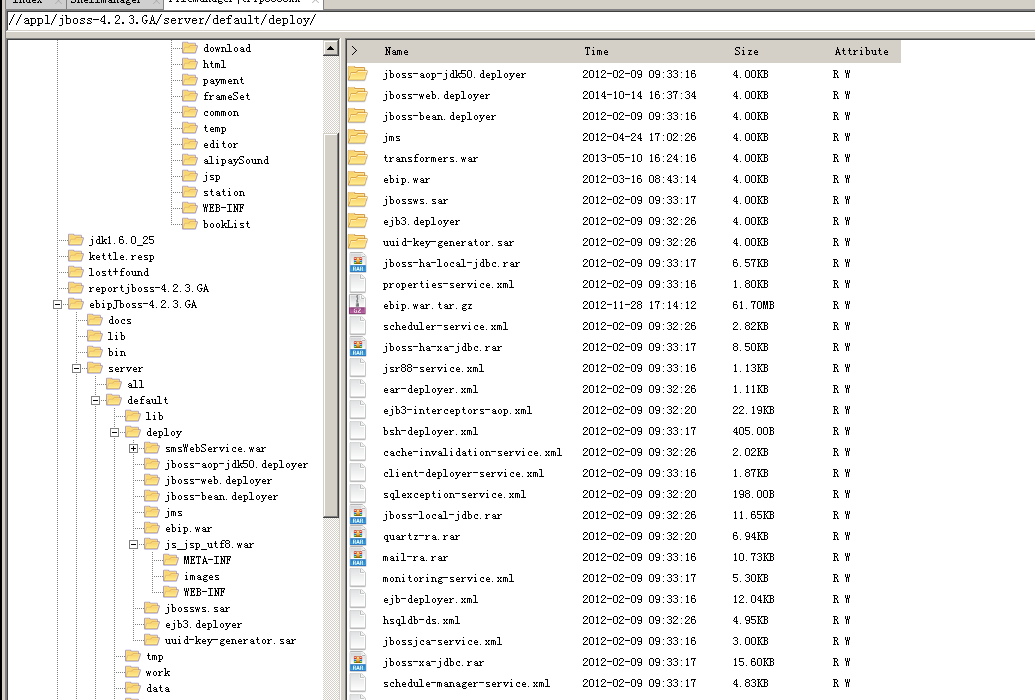Click the quartz-ra.rar archive icon

(x=358, y=536)
